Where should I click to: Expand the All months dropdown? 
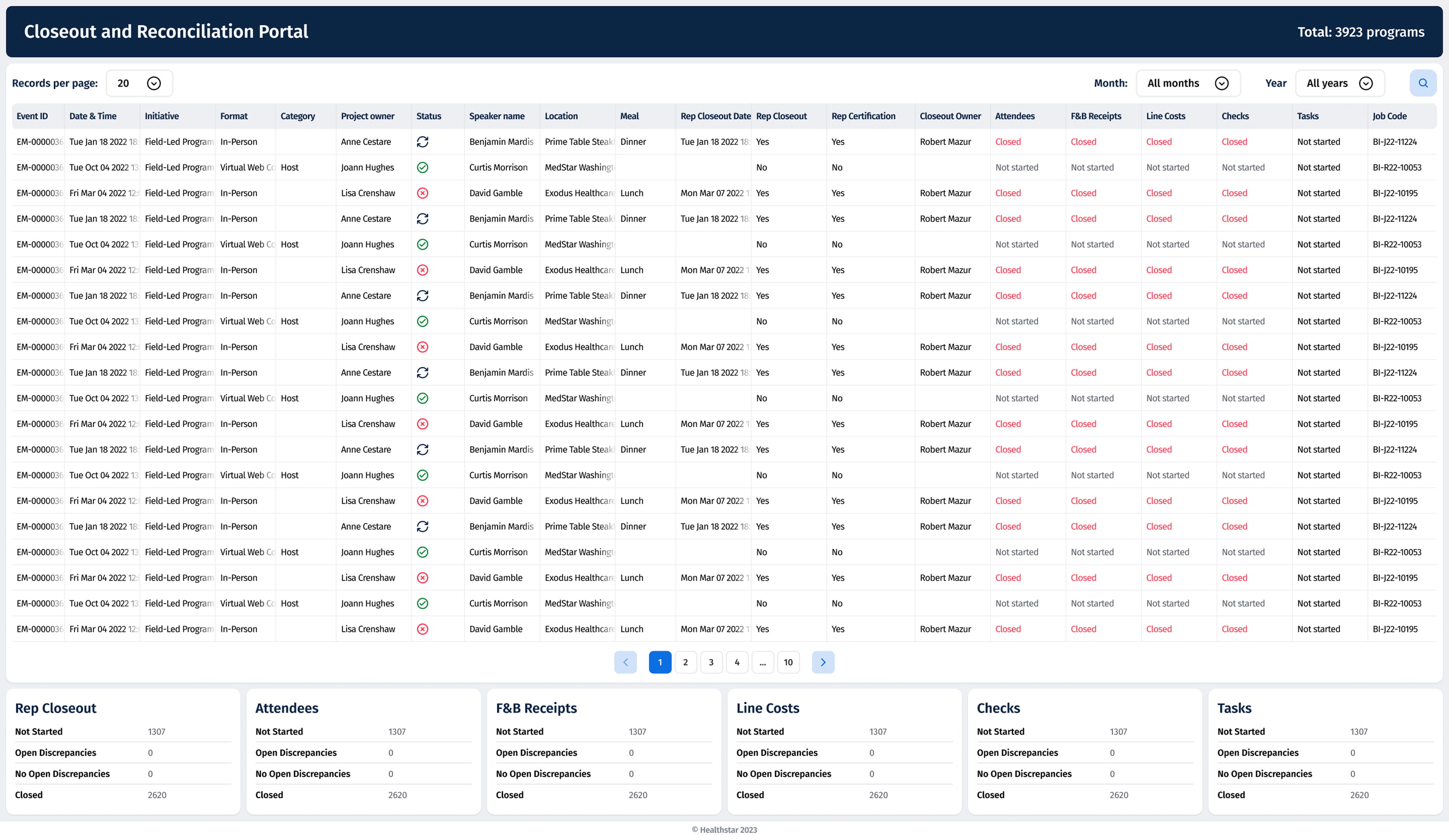click(x=1187, y=83)
